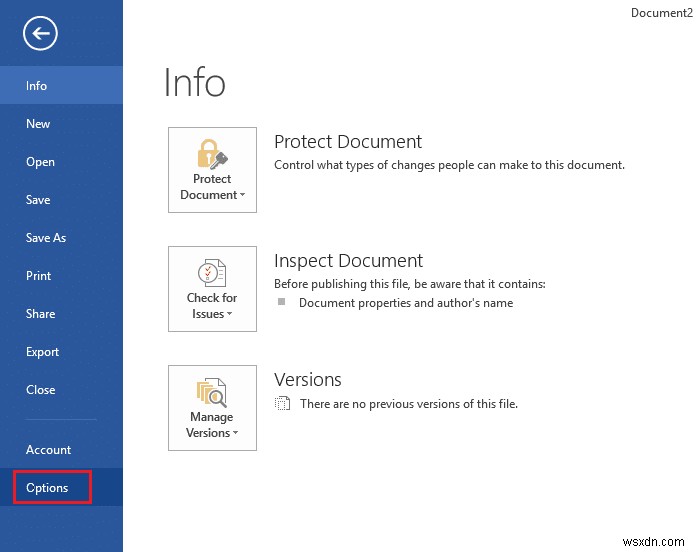Click the versions page icon beside 'There are no previous versions'
696x552 pixels.
[x=282, y=403]
